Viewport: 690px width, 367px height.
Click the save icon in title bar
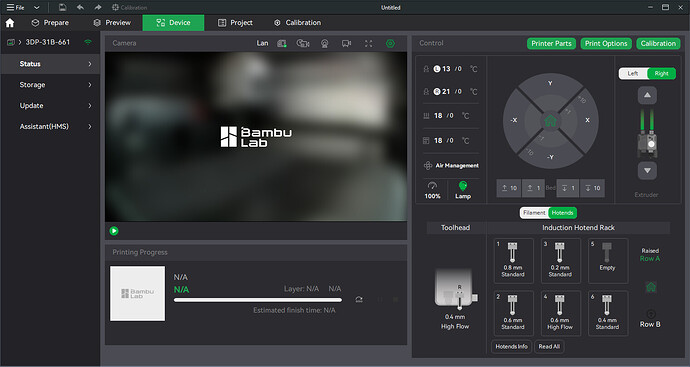pos(62,7)
